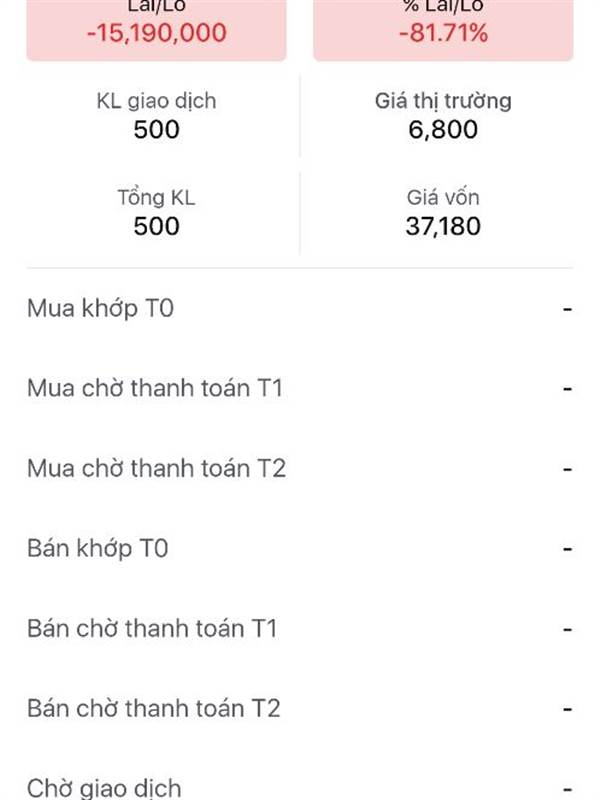
Task: Select the KL giao dịch label
Action: 156,101
